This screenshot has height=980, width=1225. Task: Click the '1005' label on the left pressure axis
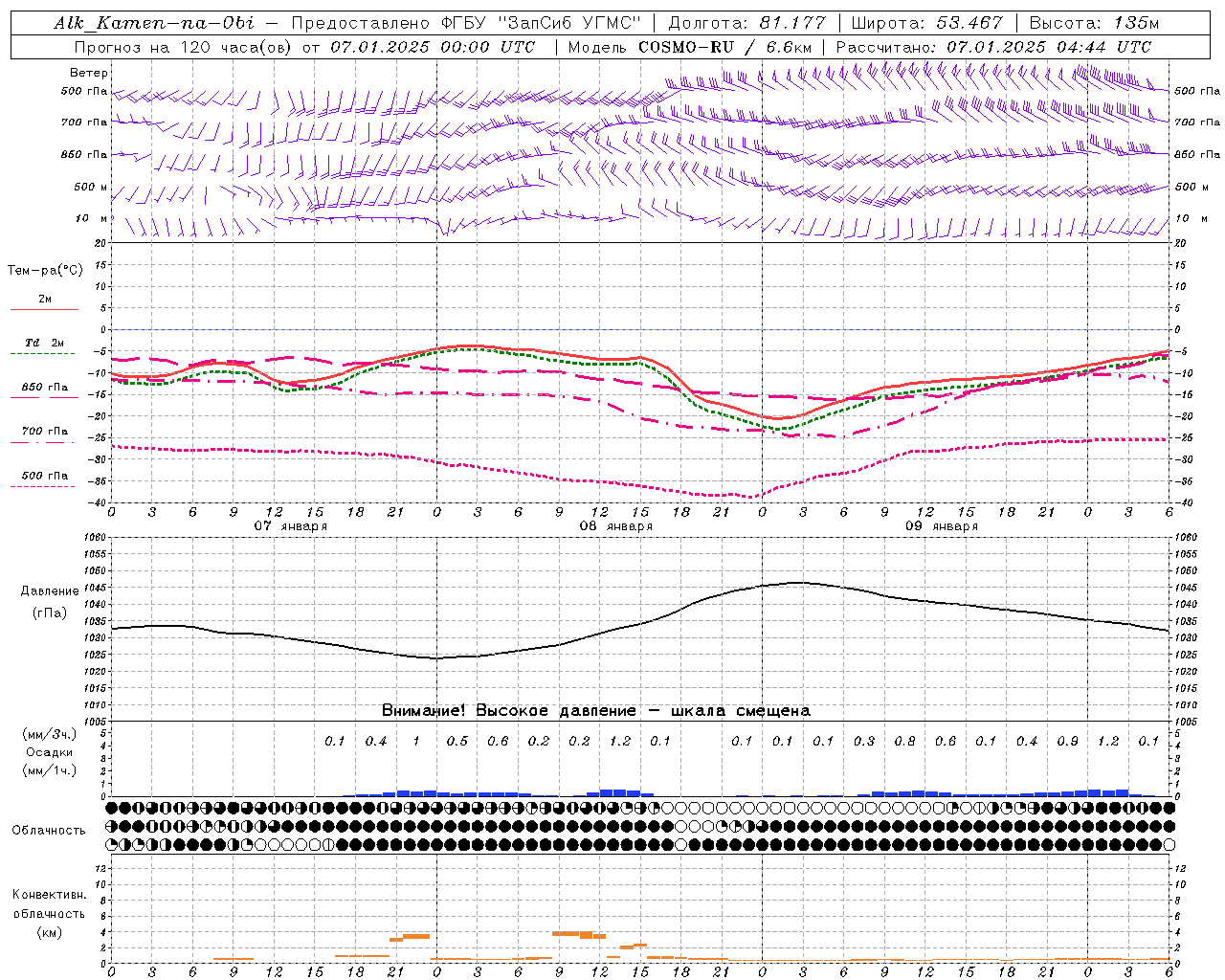97,722
